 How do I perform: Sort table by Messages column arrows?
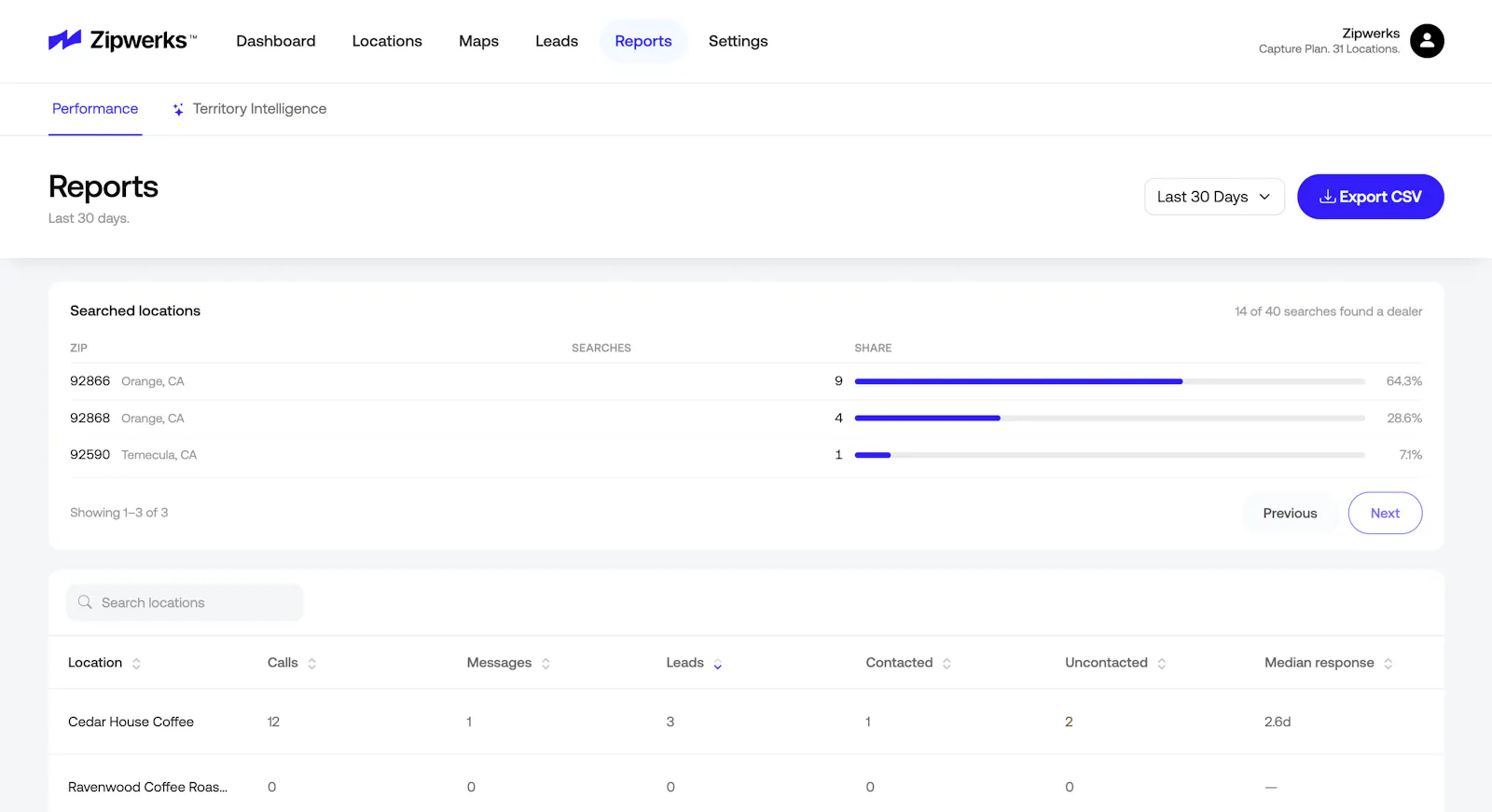546,664
